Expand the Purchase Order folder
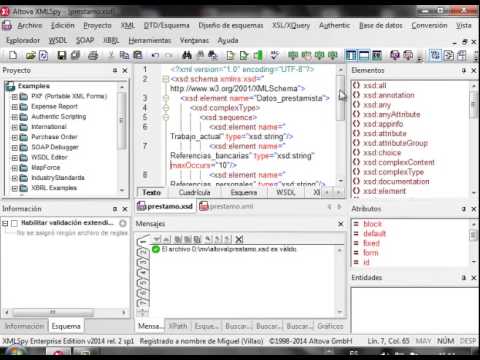480x360 pixels. (14, 137)
